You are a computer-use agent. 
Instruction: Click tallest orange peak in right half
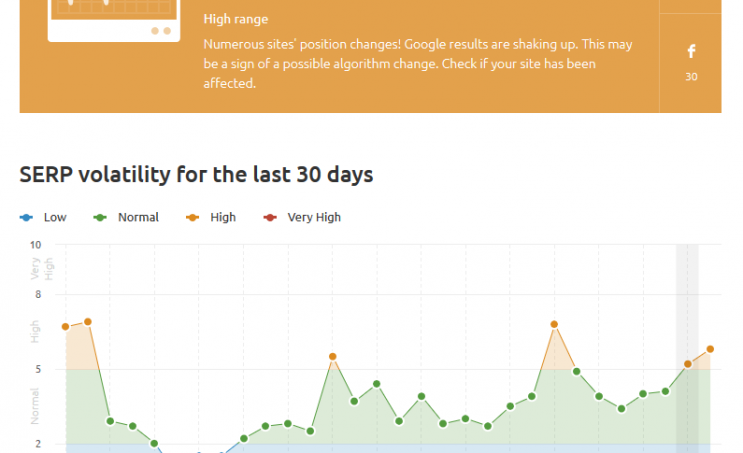point(554,324)
